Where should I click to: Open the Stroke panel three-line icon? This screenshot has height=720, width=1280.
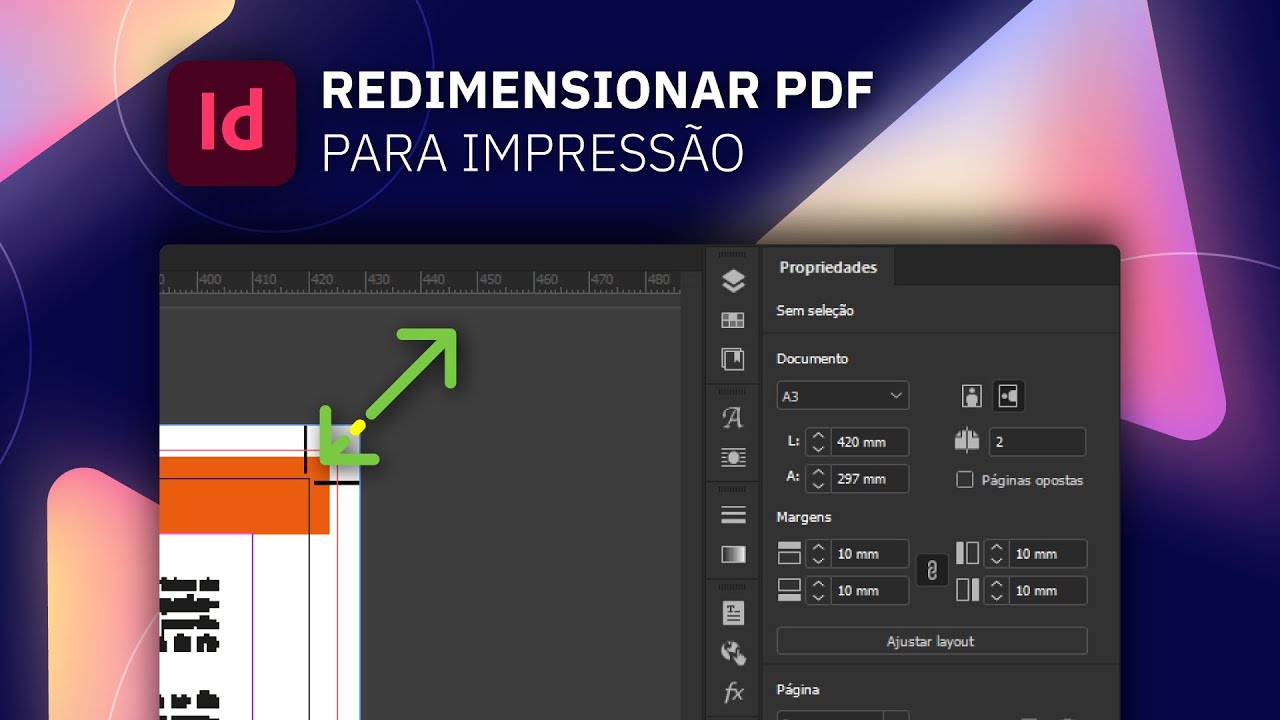(x=733, y=515)
